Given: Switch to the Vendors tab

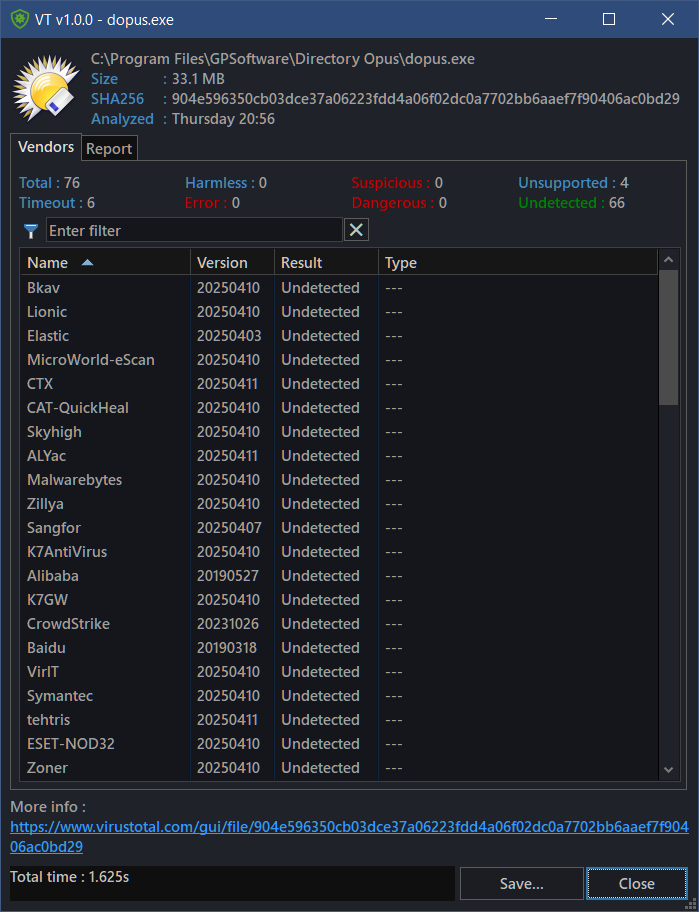Looking at the screenshot, I should [x=46, y=147].
